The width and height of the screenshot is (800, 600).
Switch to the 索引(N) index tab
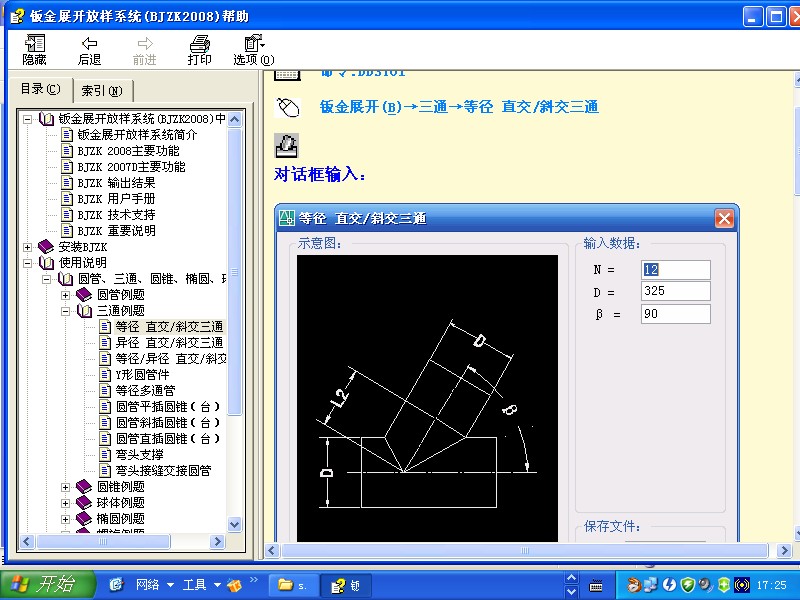click(x=103, y=91)
